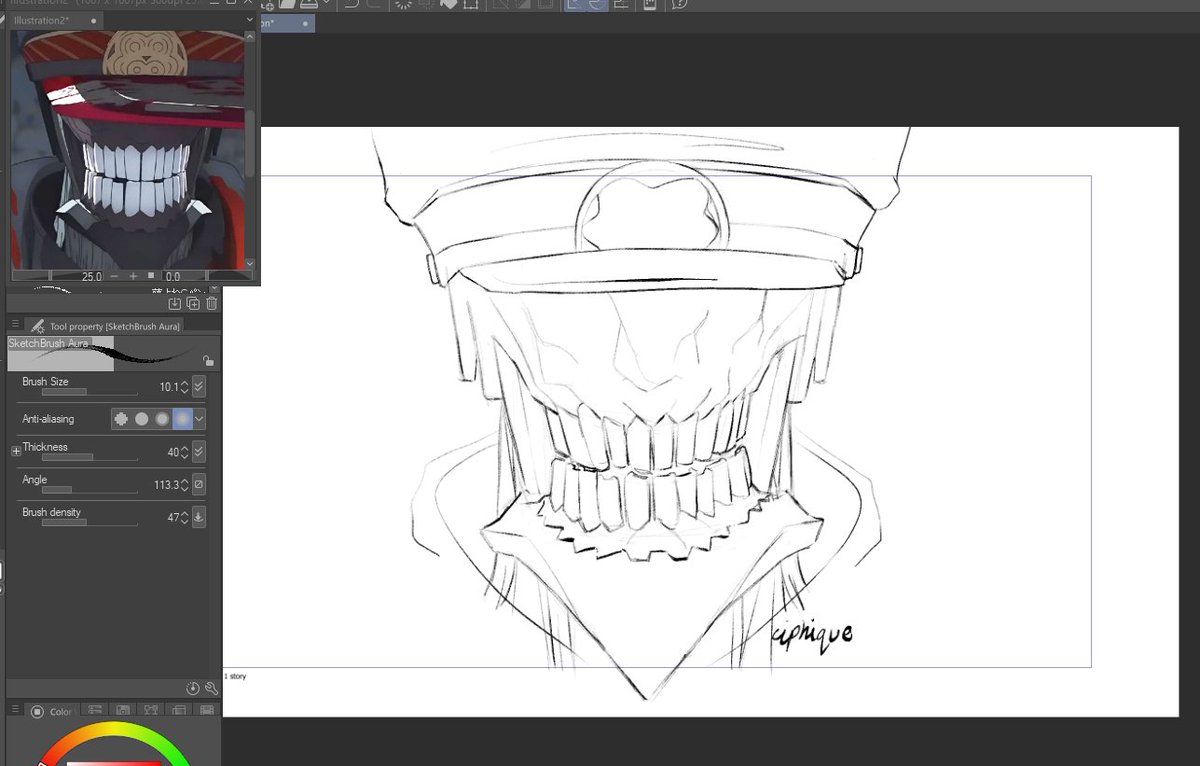This screenshot has height=766, width=1200.
Task: Toggle the lock icon on SketchBrush Aura preview
Action: pos(208,360)
